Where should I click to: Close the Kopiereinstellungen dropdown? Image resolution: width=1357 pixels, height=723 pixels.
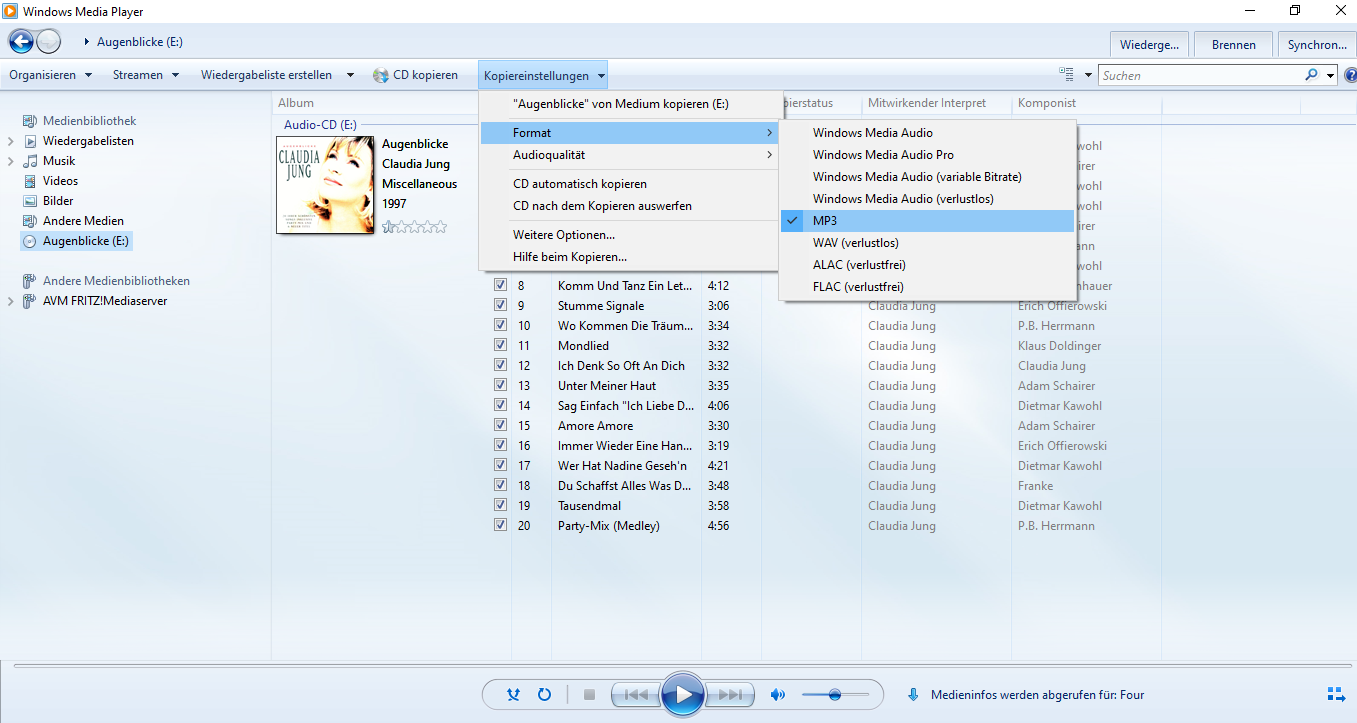[x=543, y=75]
